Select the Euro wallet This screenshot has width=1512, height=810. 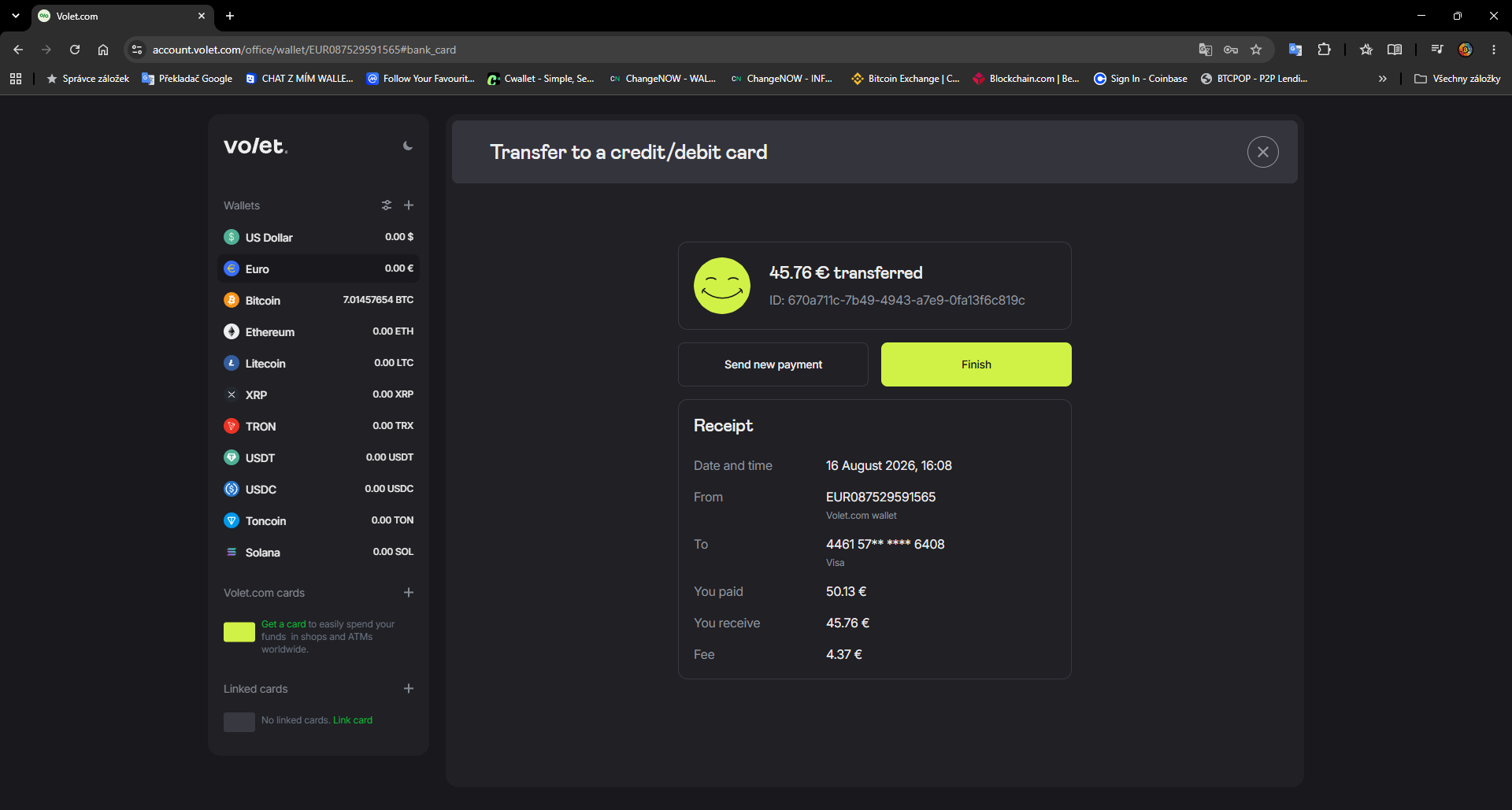point(318,268)
